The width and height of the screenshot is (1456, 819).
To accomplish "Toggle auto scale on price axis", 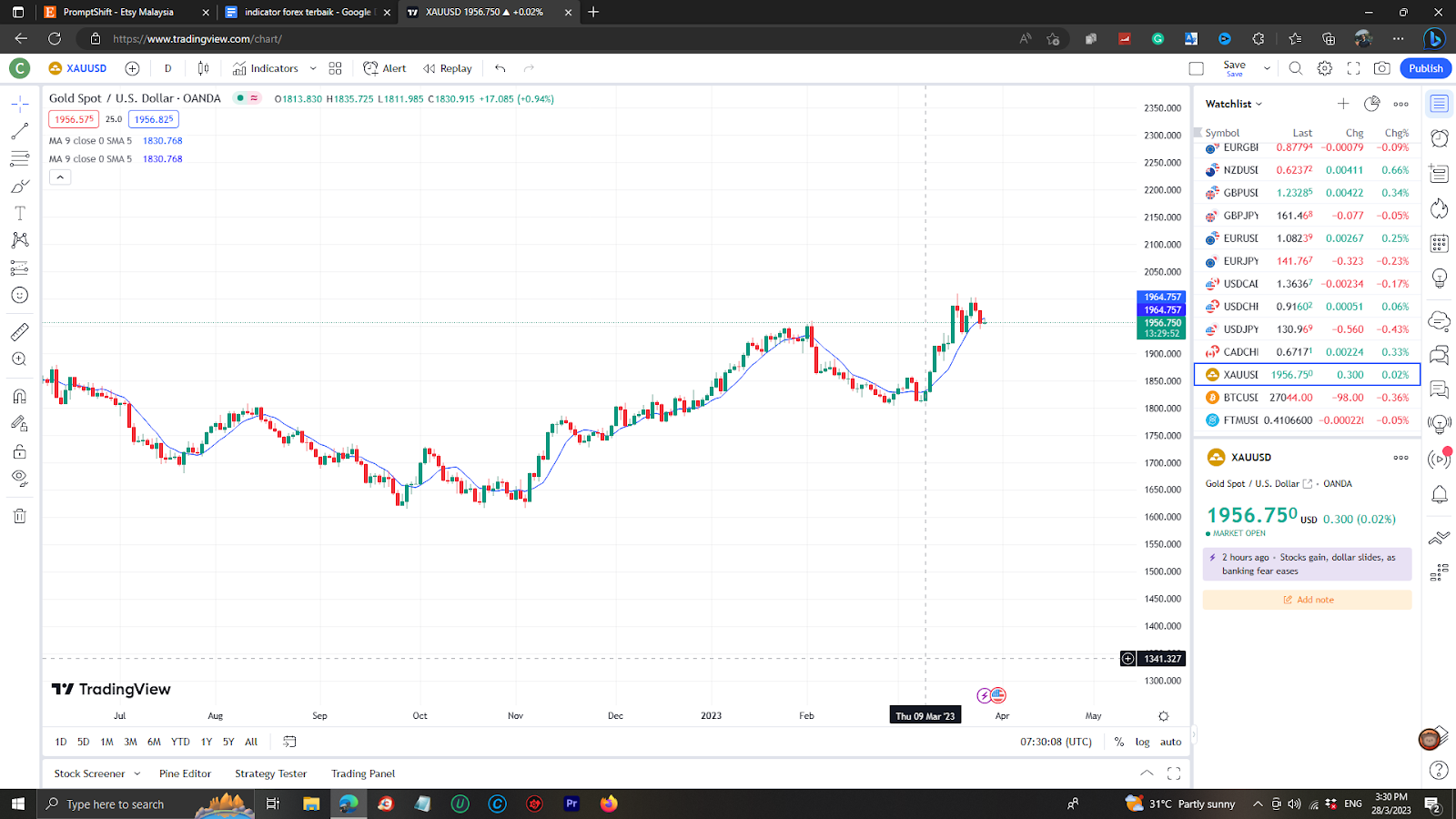I will 1171,742.
